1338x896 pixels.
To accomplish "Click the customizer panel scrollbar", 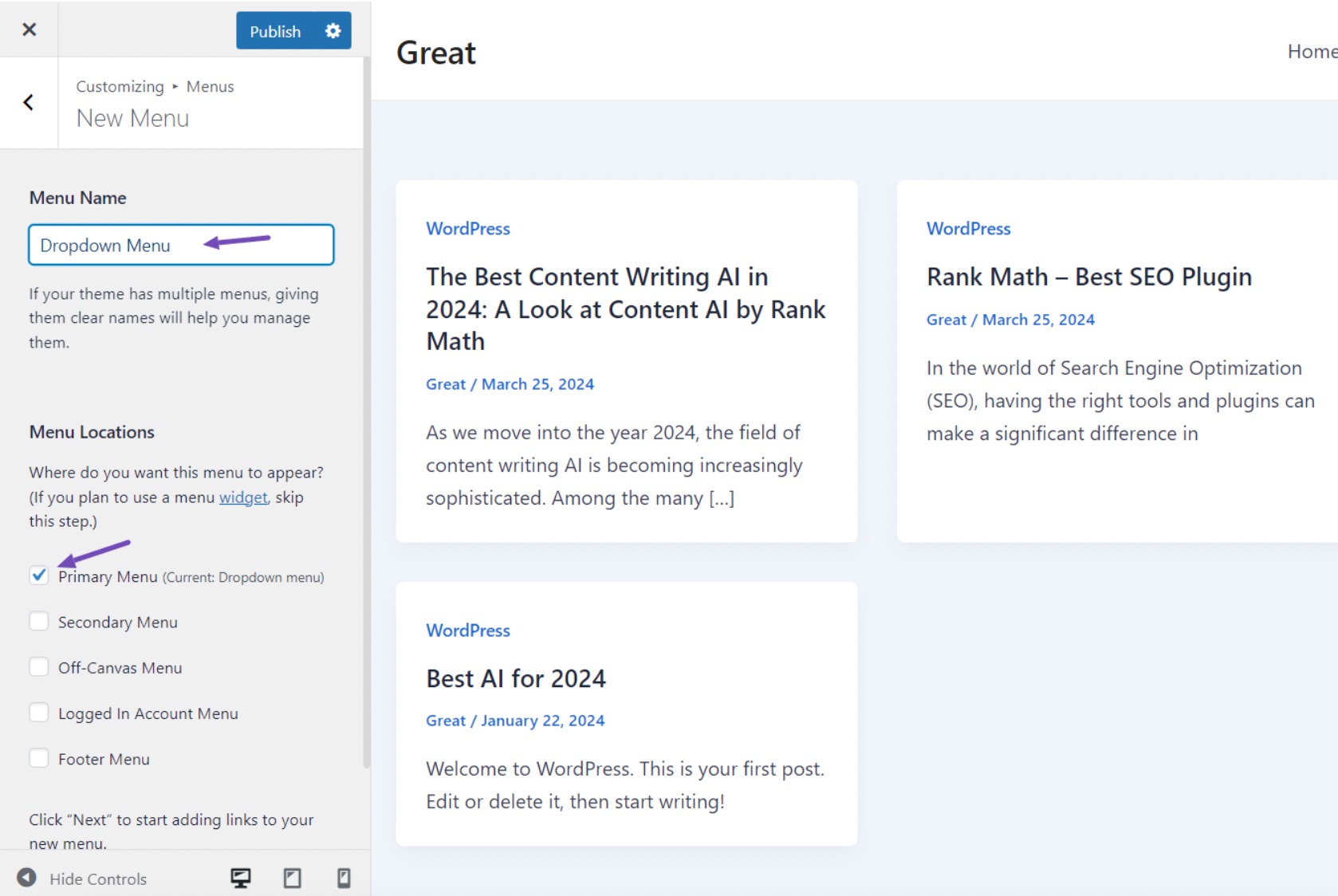I will (367, 415).
